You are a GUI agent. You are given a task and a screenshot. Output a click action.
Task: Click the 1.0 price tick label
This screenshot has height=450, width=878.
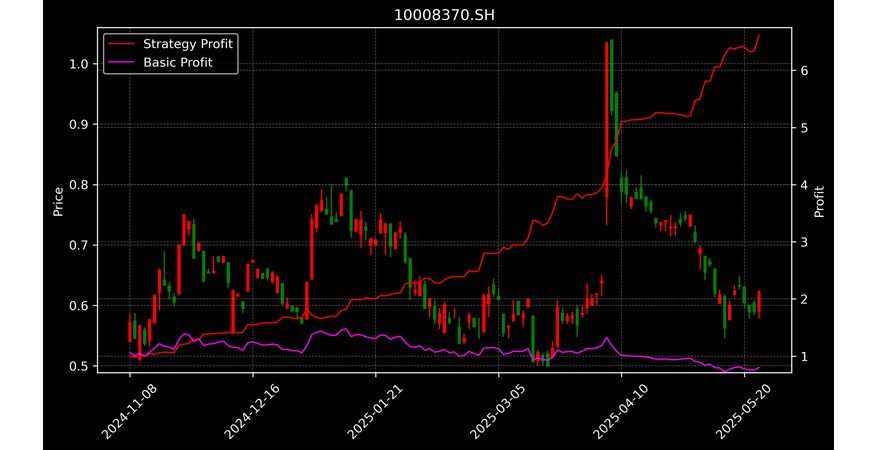coord(80,64)
